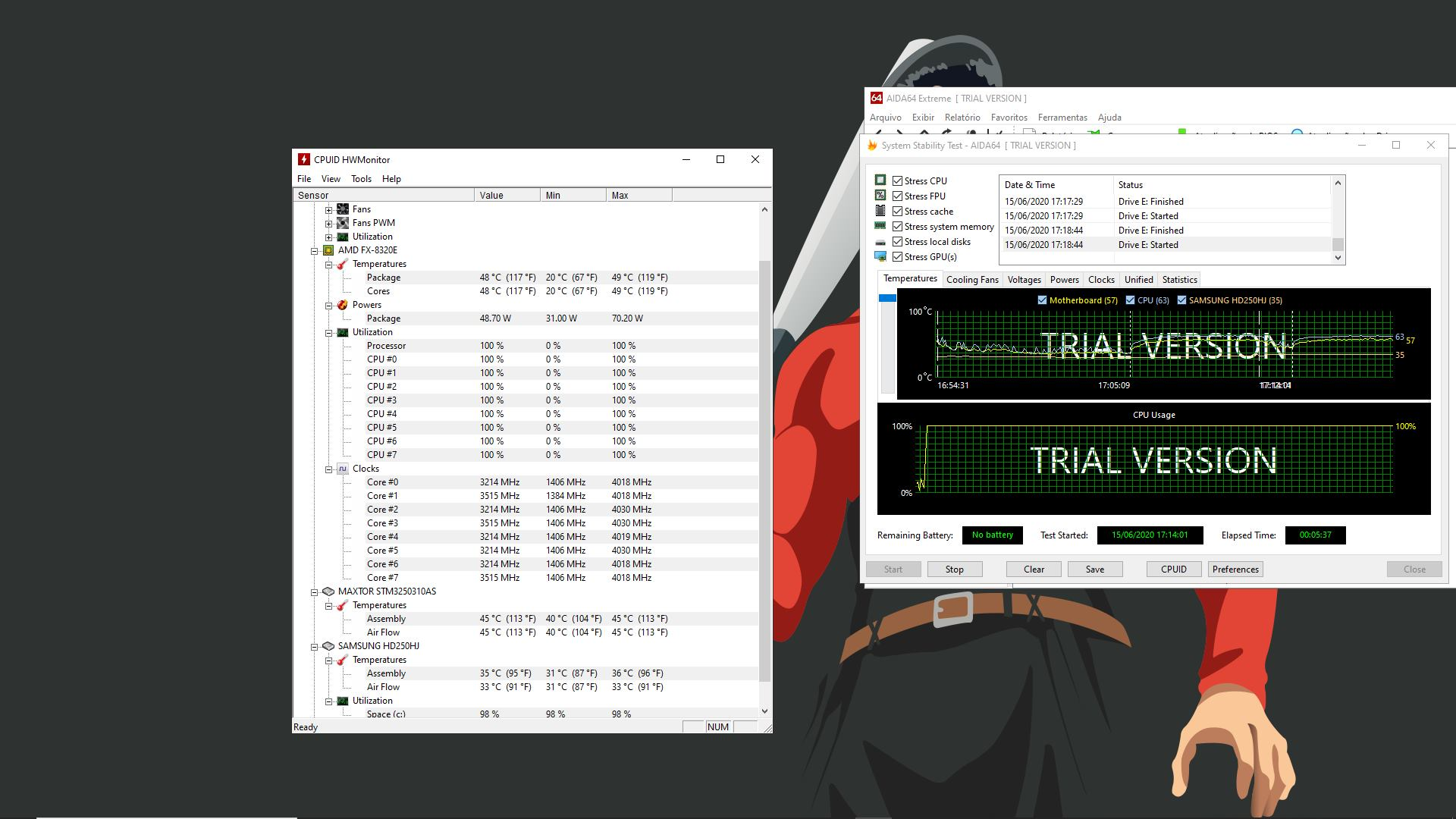Click log list scrollbar thumb
The width and height of the screenshot is (1456, 819).
[1338, 244]
